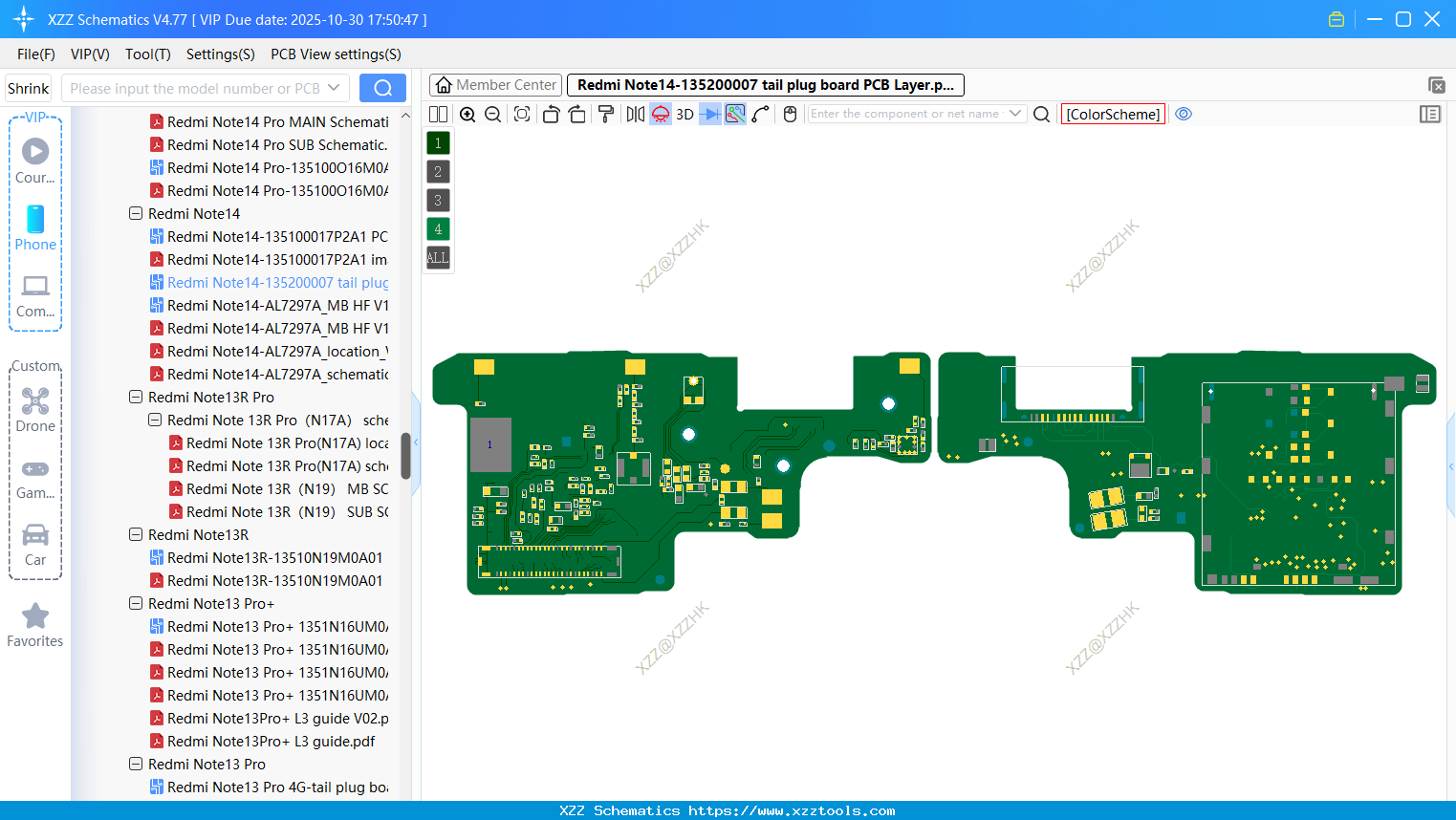Select layer 4 color swatch button
1456x820 pixels.
(437, 228)
